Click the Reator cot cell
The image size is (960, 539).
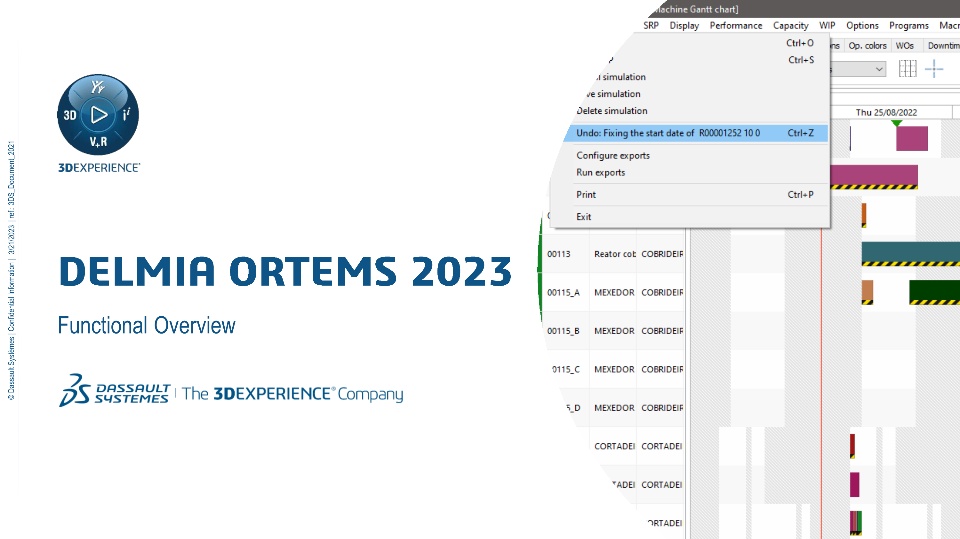pyautogui.click(x=615, y=254)
